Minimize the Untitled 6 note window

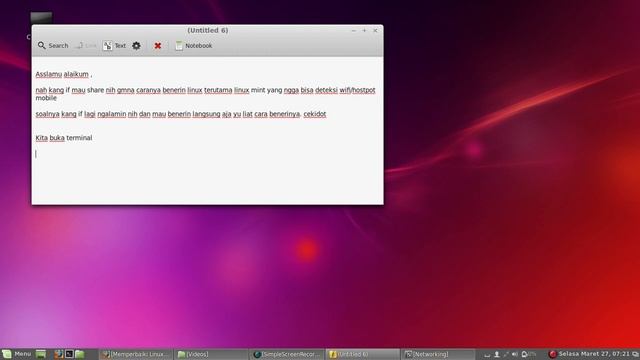click(354, 31)
